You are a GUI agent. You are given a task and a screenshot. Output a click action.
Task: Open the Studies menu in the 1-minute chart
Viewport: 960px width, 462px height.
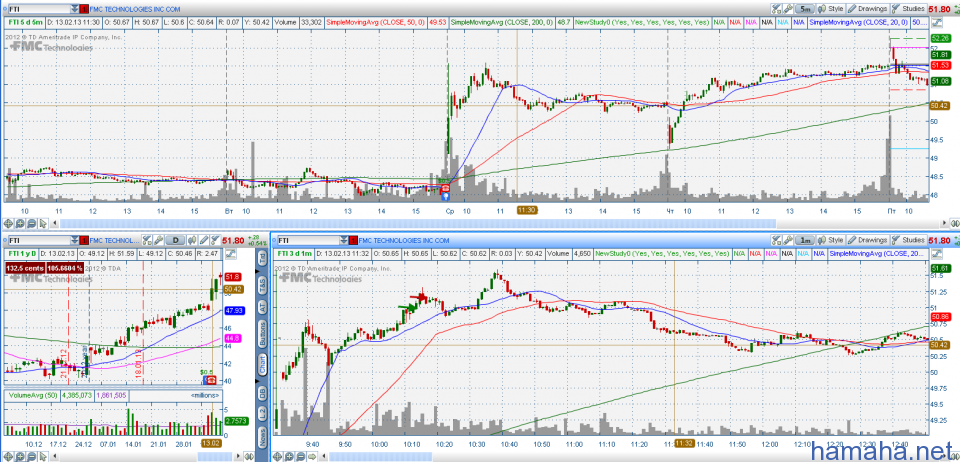pyautogui.click(x=909, y=240)
